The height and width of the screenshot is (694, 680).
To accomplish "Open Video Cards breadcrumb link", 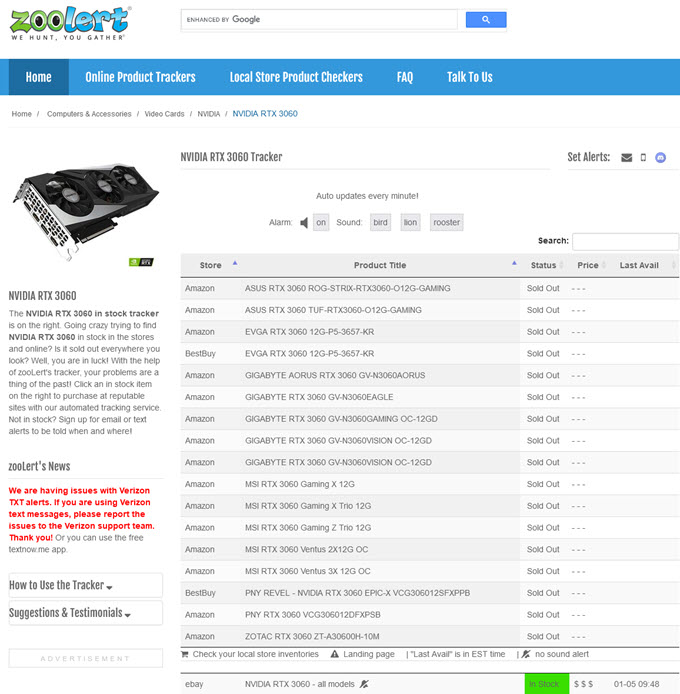I will 164,114.
